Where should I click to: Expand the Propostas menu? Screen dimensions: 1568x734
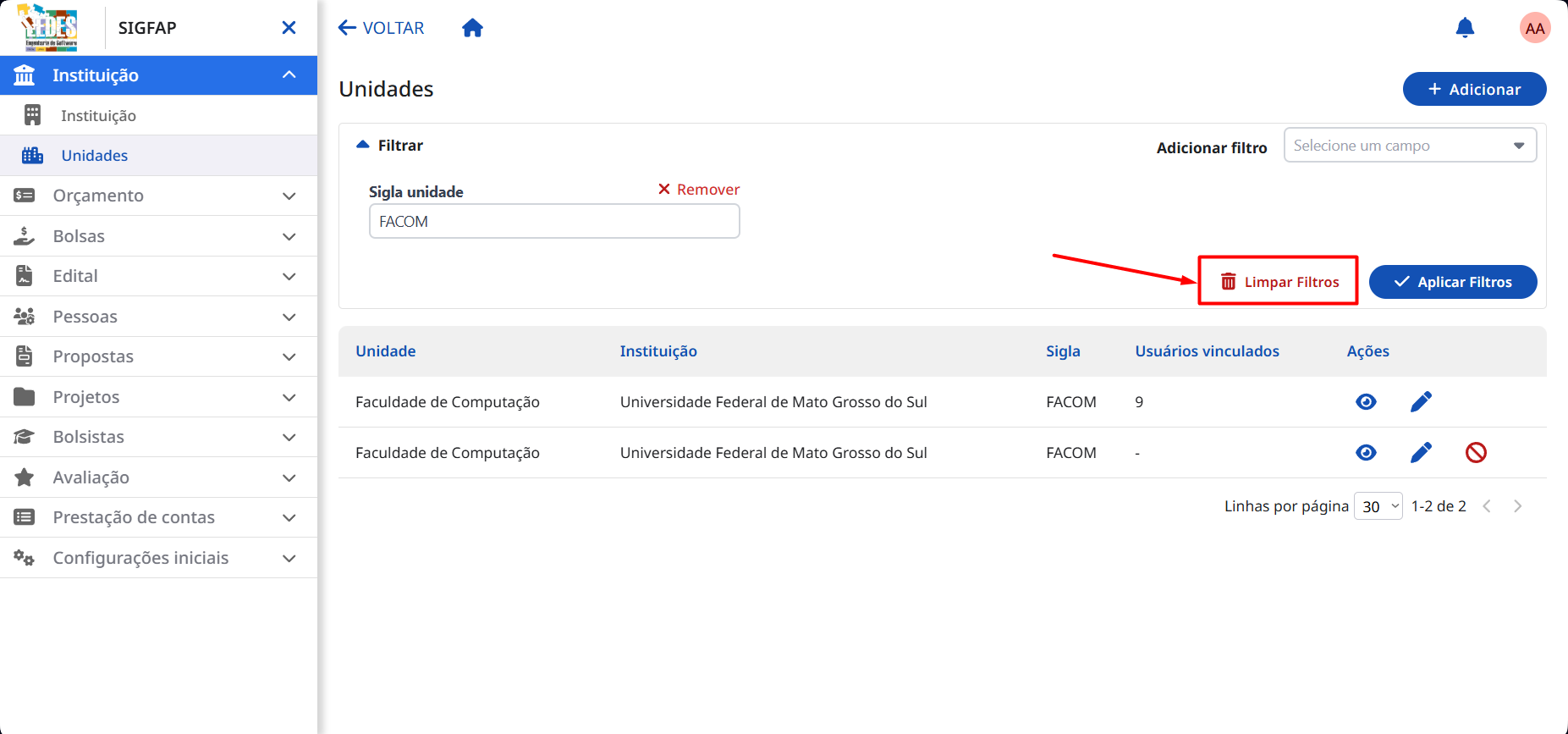point(158,356)
